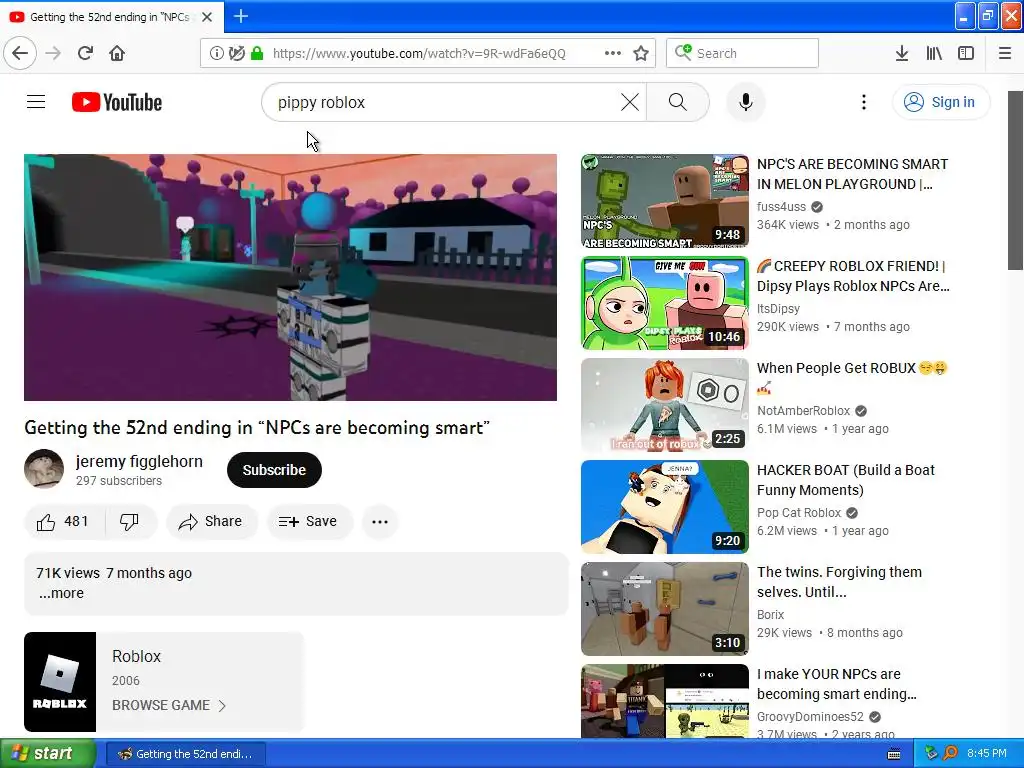1024x768 pixels.
Task: Click the green padlock security icon
Action: tap(257, 53)
